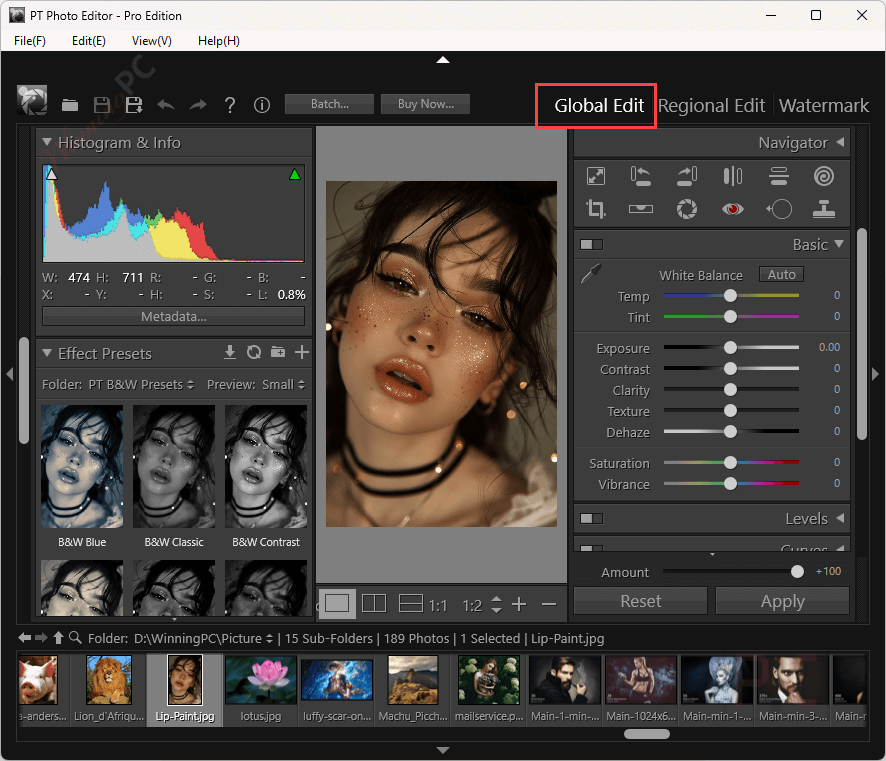The height and width of the screenshot is (761, 886).
Task: Click the Buy Now... button
Action: tap(425, 104)
